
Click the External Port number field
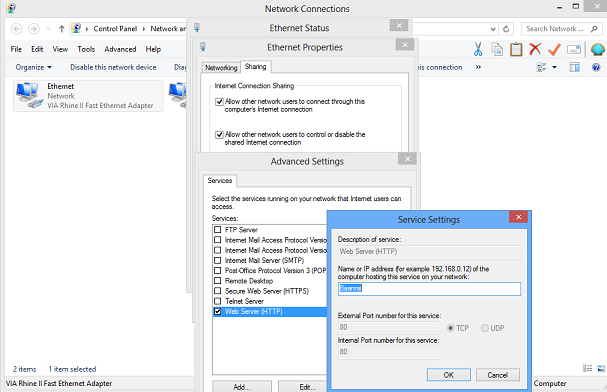point(389,328)
